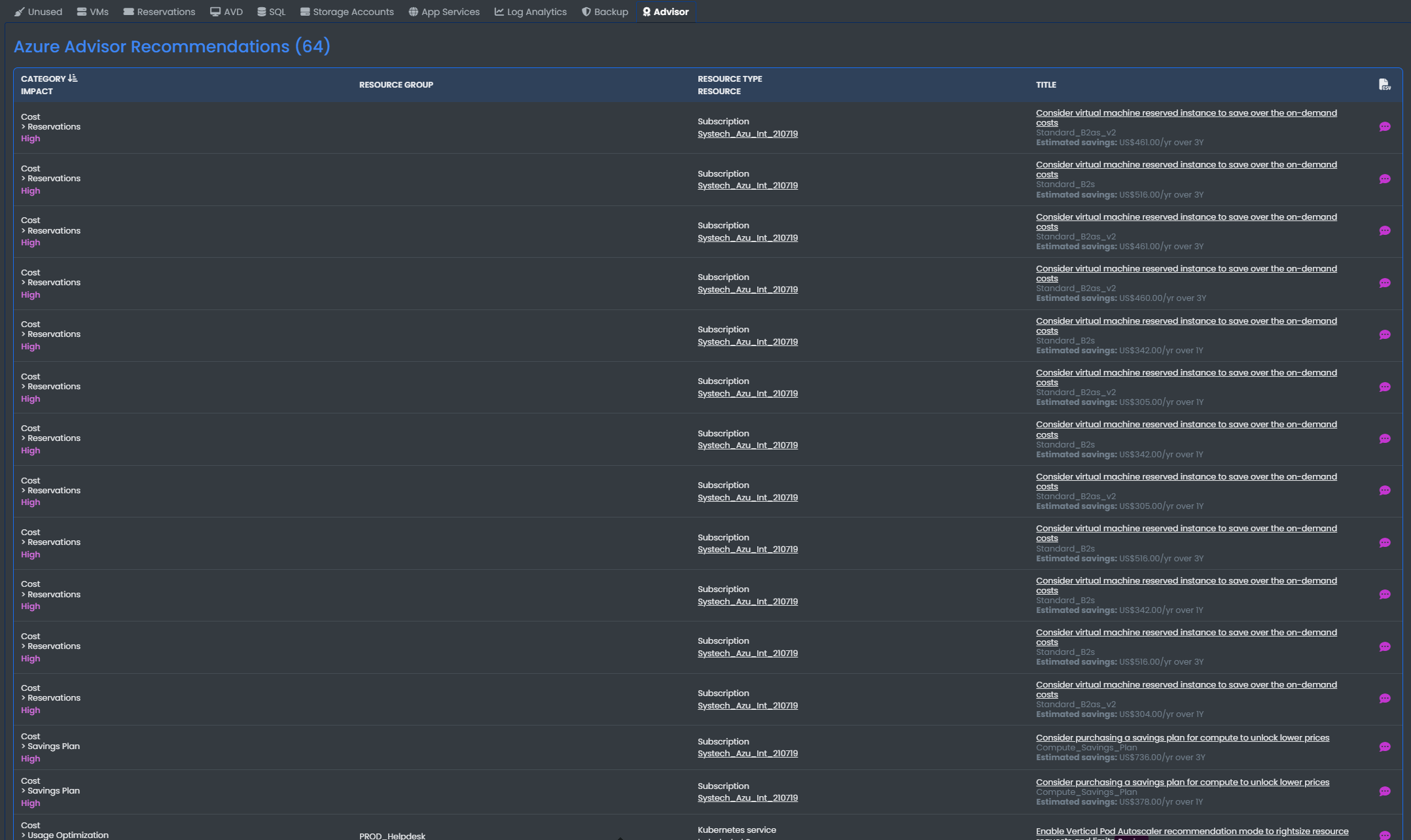Click High impact label in US$736.00/yr row
The width and height of the screenshot is (1411, 840).
30,758
